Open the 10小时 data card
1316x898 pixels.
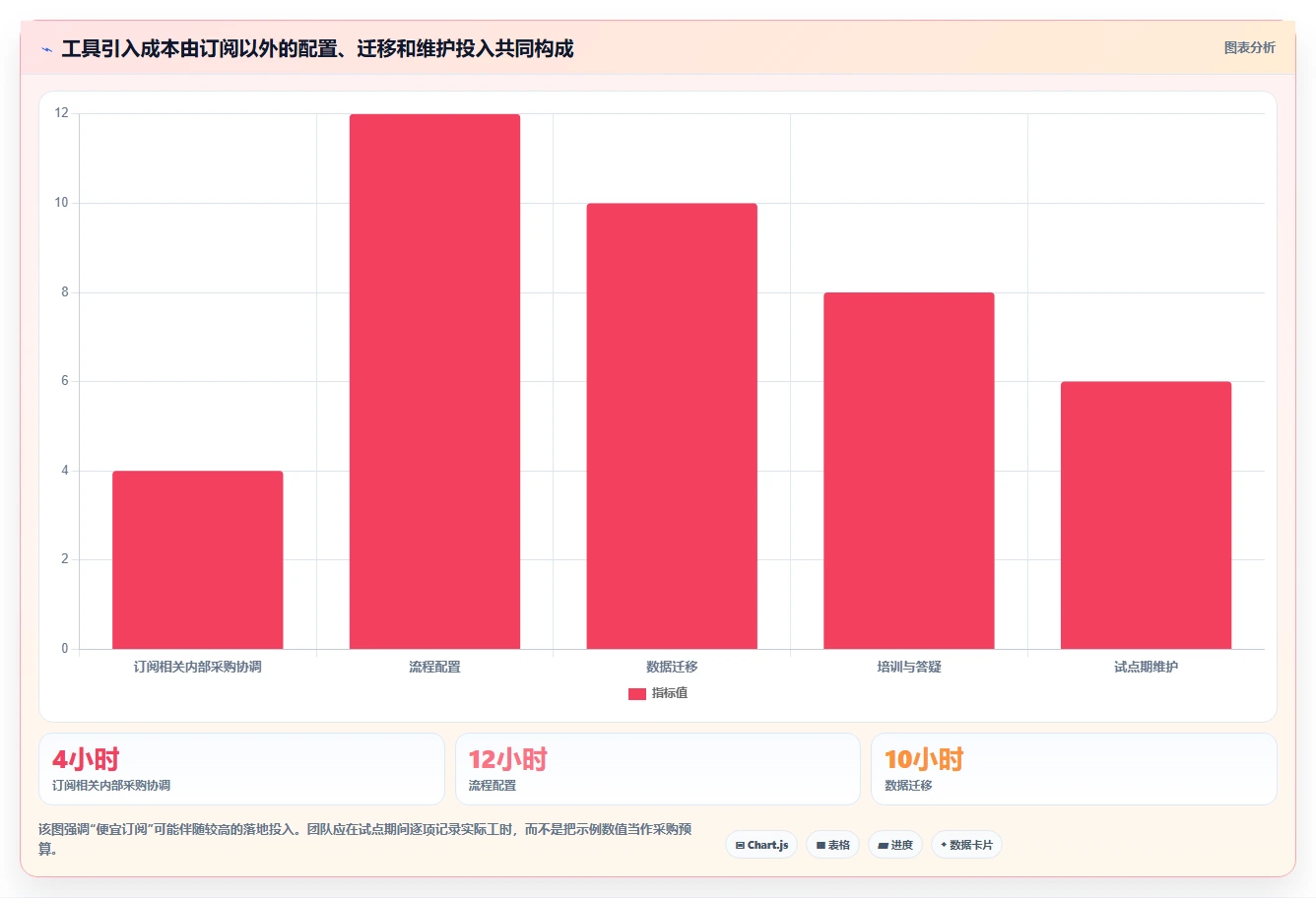[x=1074, y=769]
